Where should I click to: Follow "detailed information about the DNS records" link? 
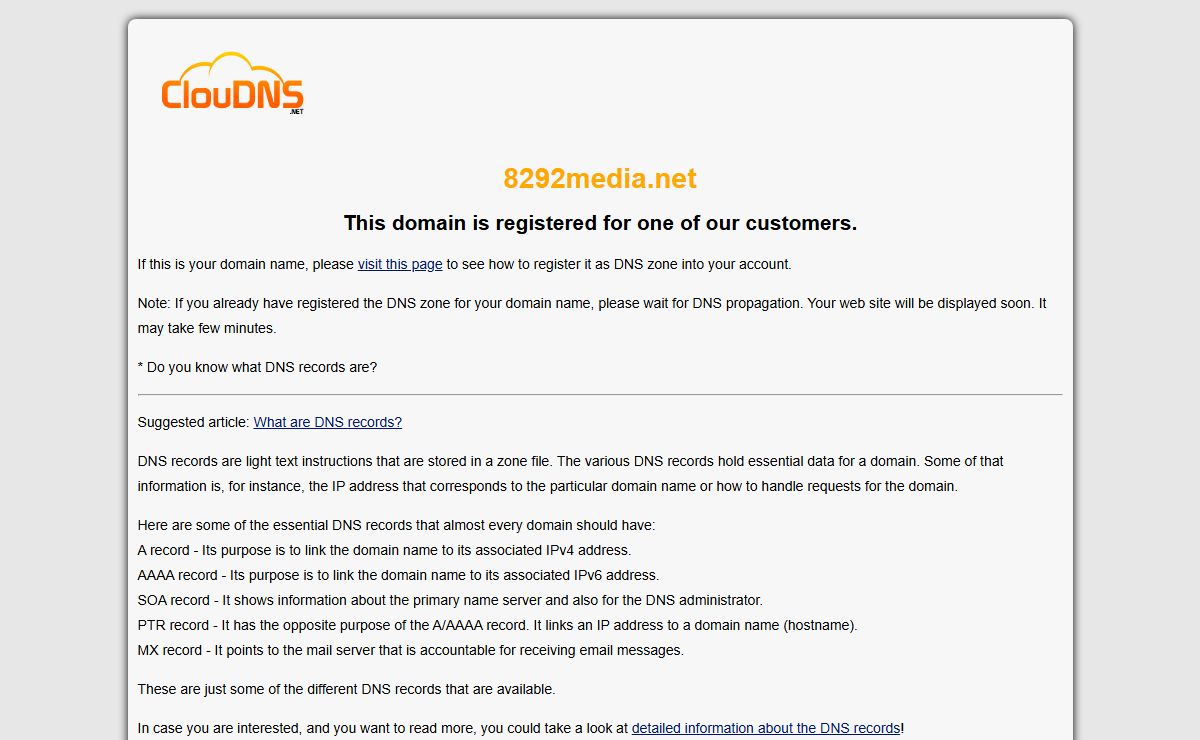click(x=765, y=728)
